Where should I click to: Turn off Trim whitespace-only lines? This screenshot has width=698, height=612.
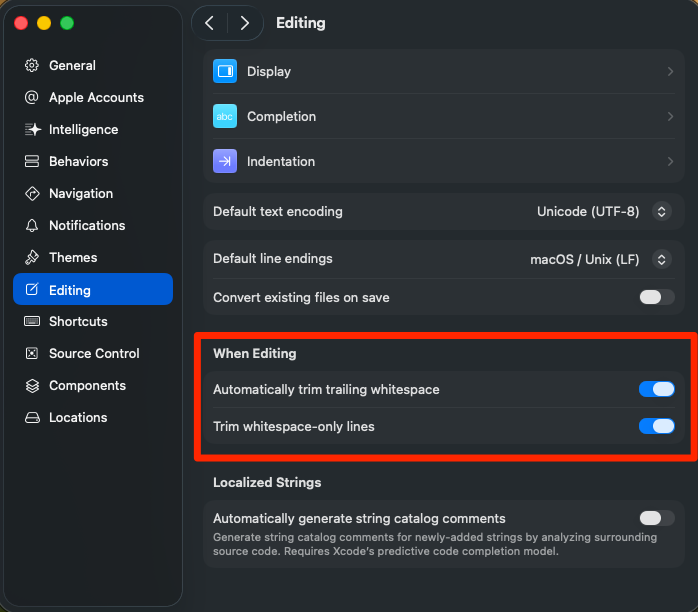(657, 427)
